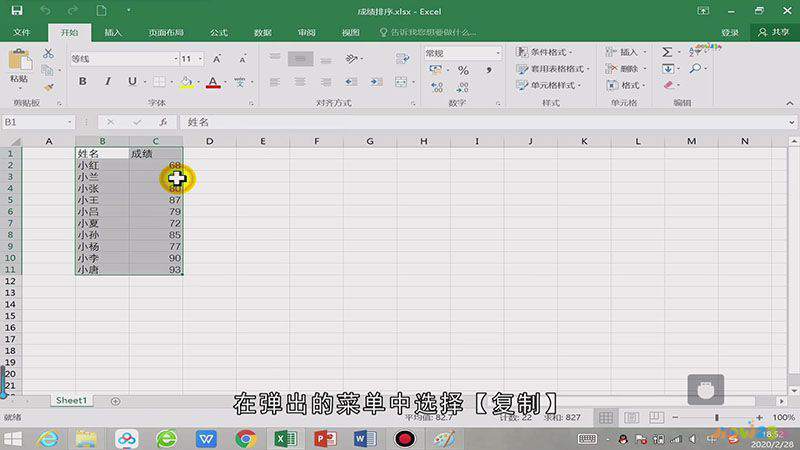Open Conditional Formatting dropdown
The image size is (800, 450).
(544, 52)
